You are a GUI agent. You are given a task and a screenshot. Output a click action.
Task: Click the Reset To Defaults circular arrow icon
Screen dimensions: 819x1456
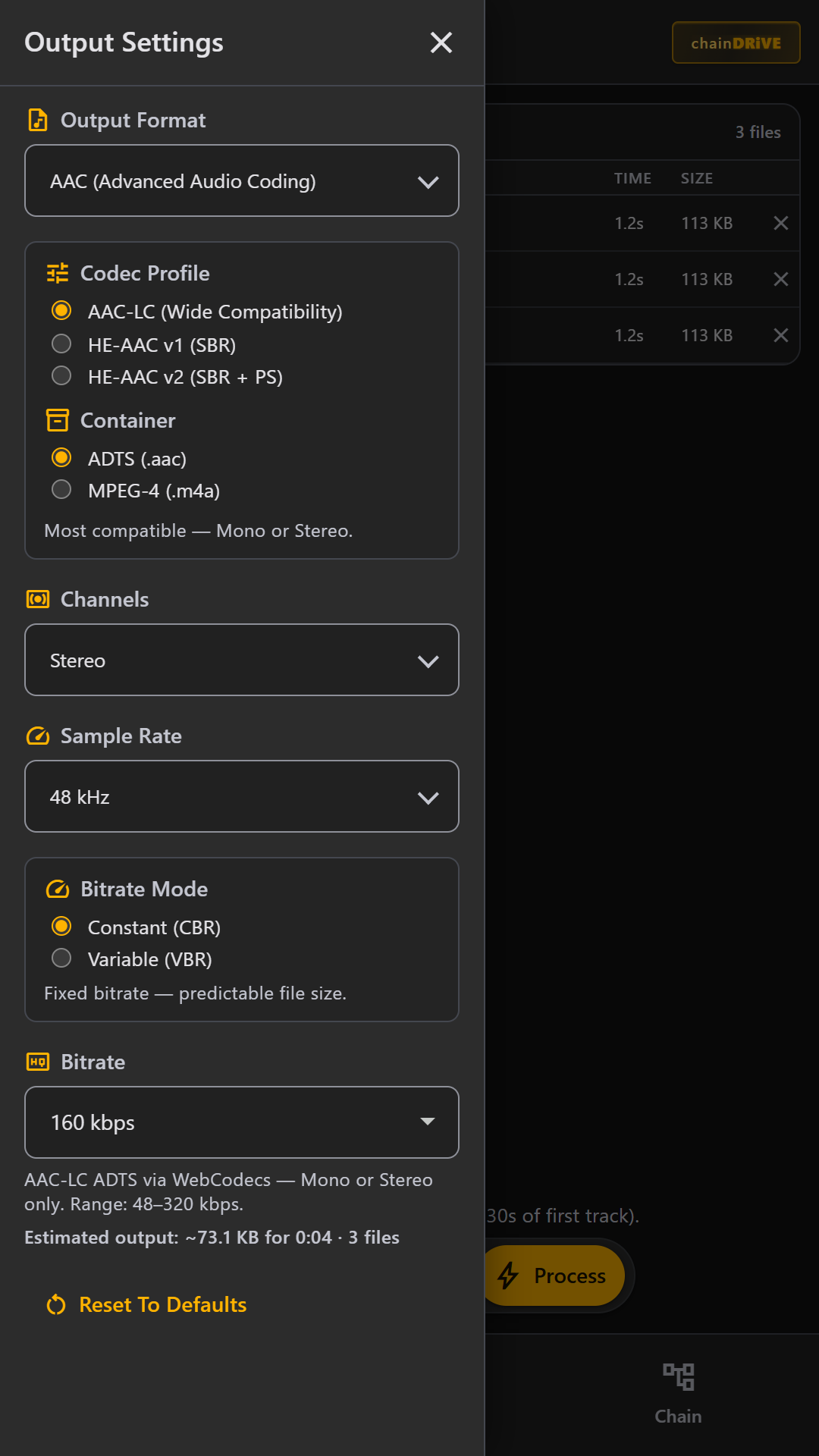click(56, 1304)
